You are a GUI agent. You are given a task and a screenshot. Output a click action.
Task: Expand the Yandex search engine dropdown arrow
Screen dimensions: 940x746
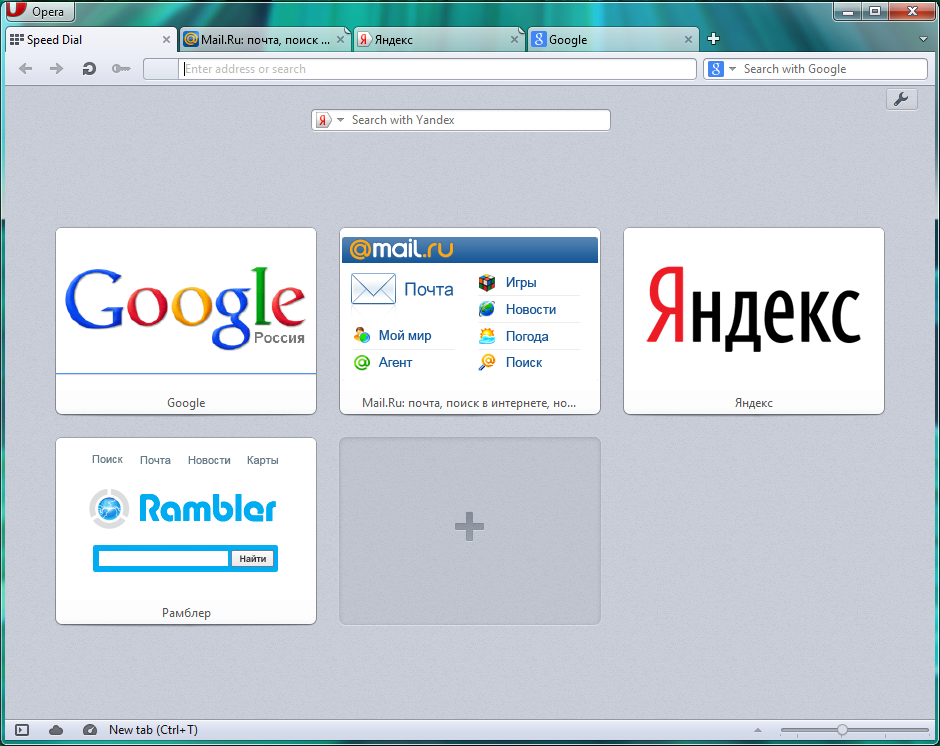[341, 120]
